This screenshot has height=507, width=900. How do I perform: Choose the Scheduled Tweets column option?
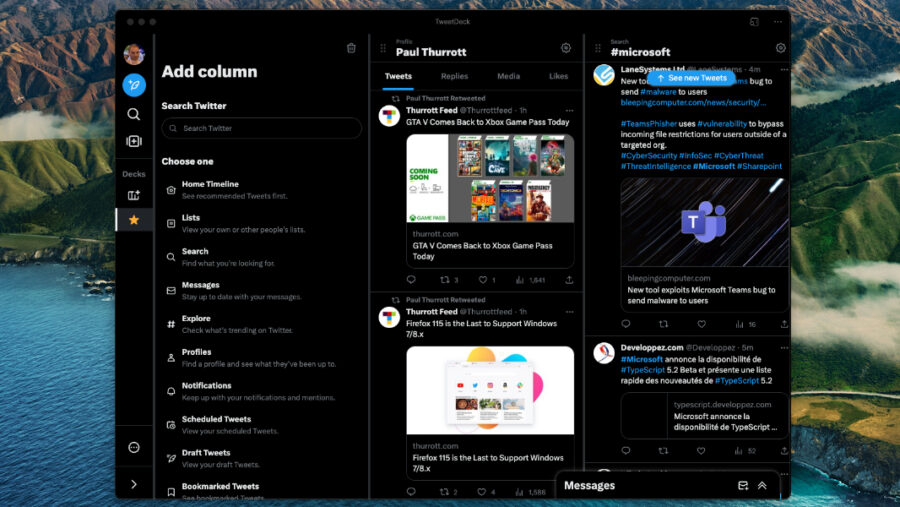point(262,425)
